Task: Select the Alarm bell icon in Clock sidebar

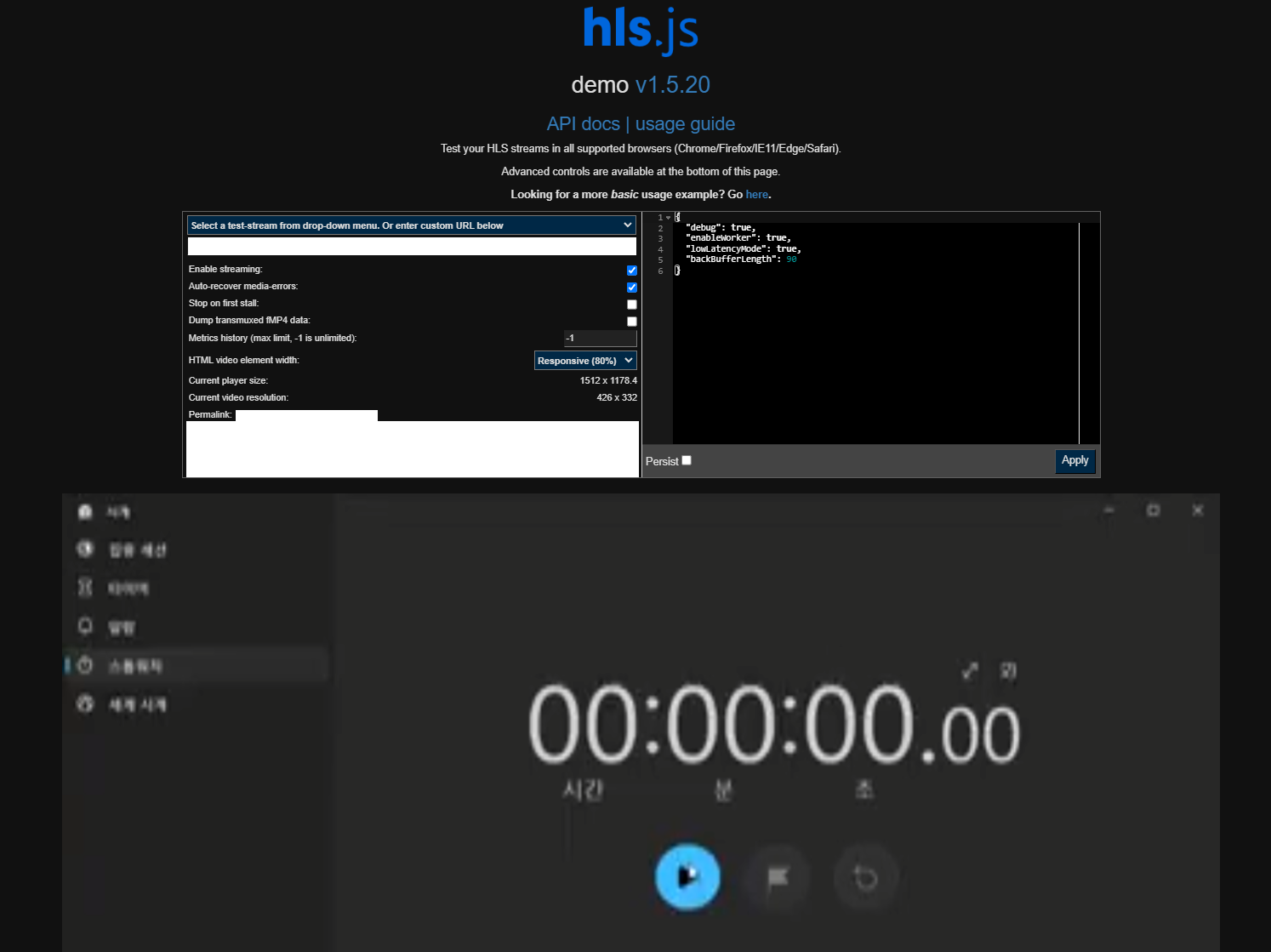Action: tap(85, 627)
